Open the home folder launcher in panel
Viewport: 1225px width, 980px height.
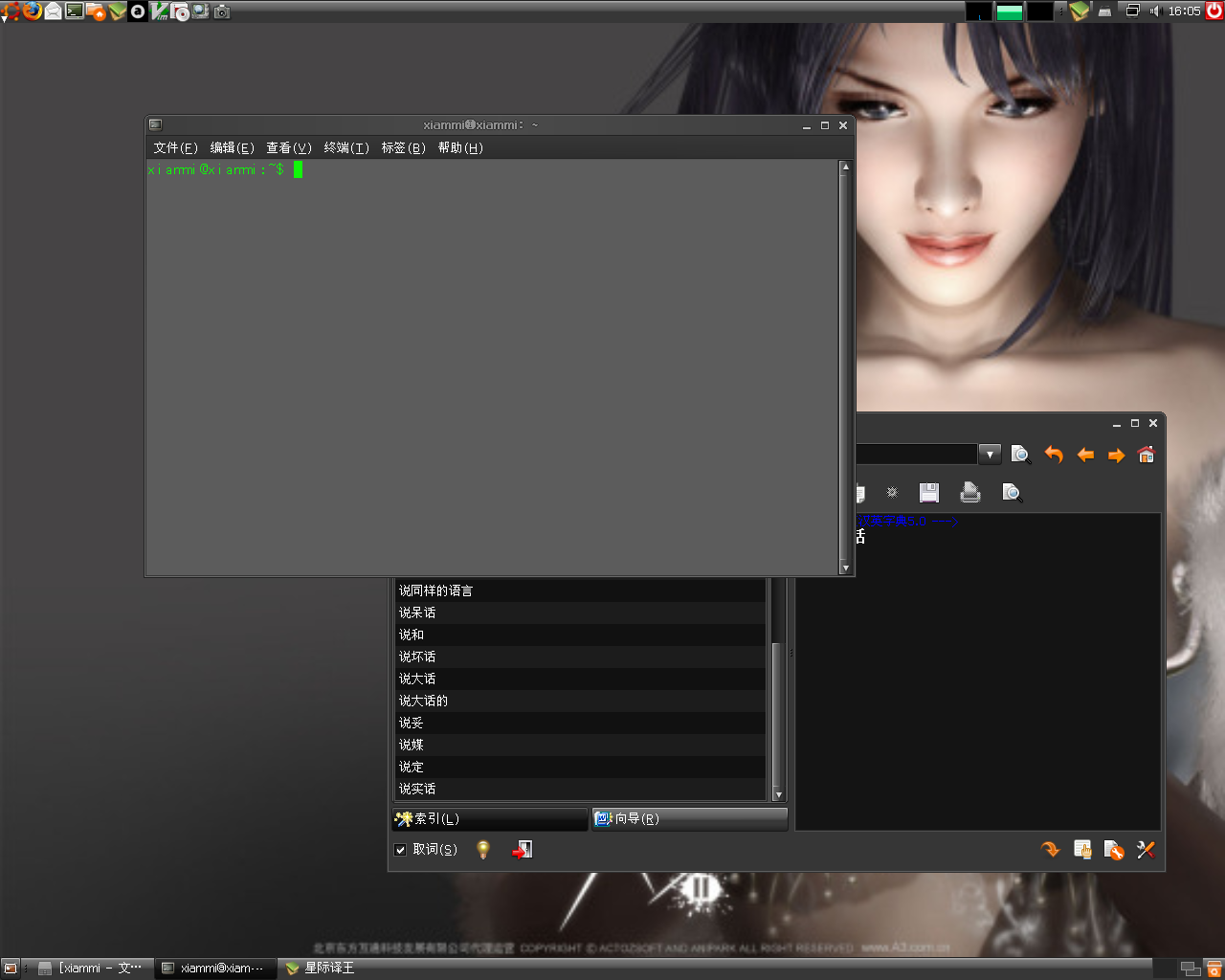96,11
